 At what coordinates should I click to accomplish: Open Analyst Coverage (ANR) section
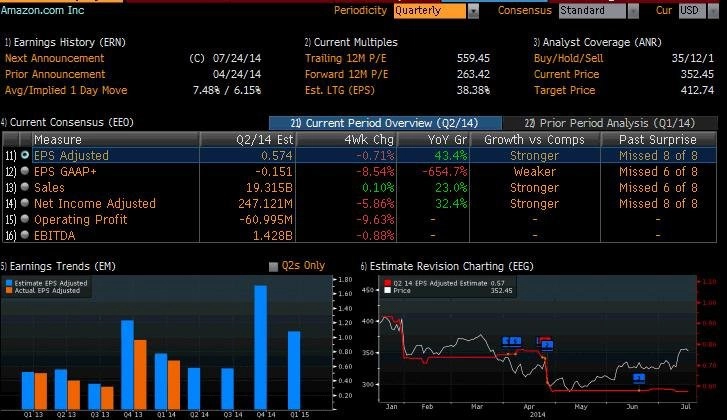[597, 42]
